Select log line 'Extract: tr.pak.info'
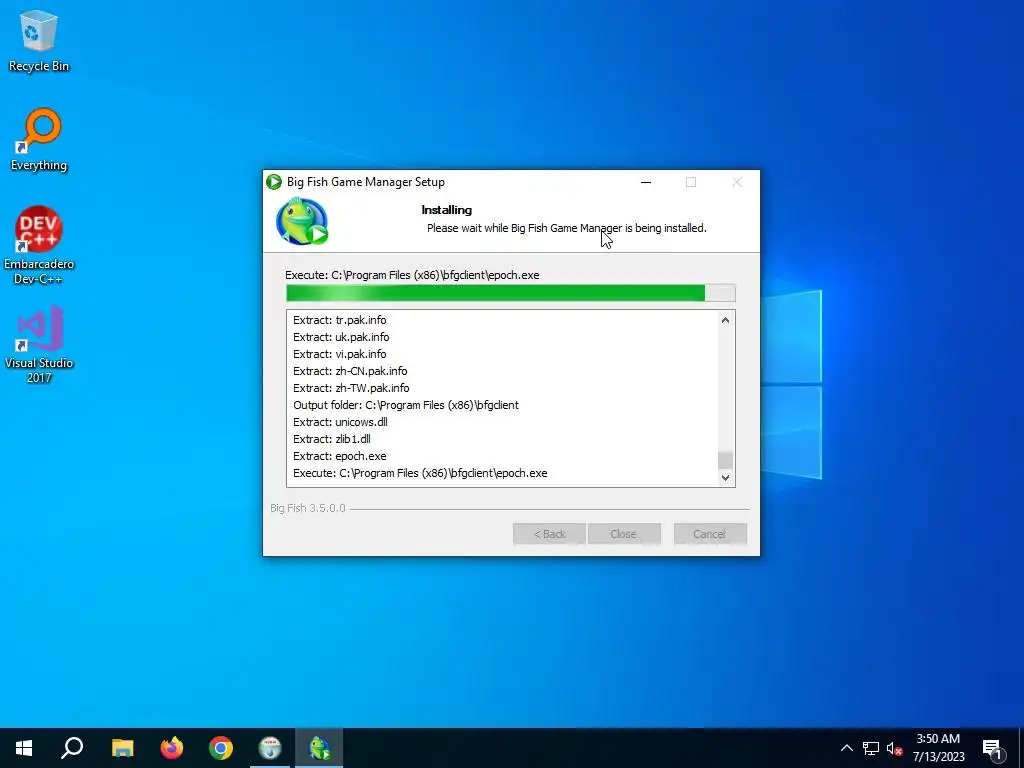This screenshot has height=768, width=1024. [340, 320]
